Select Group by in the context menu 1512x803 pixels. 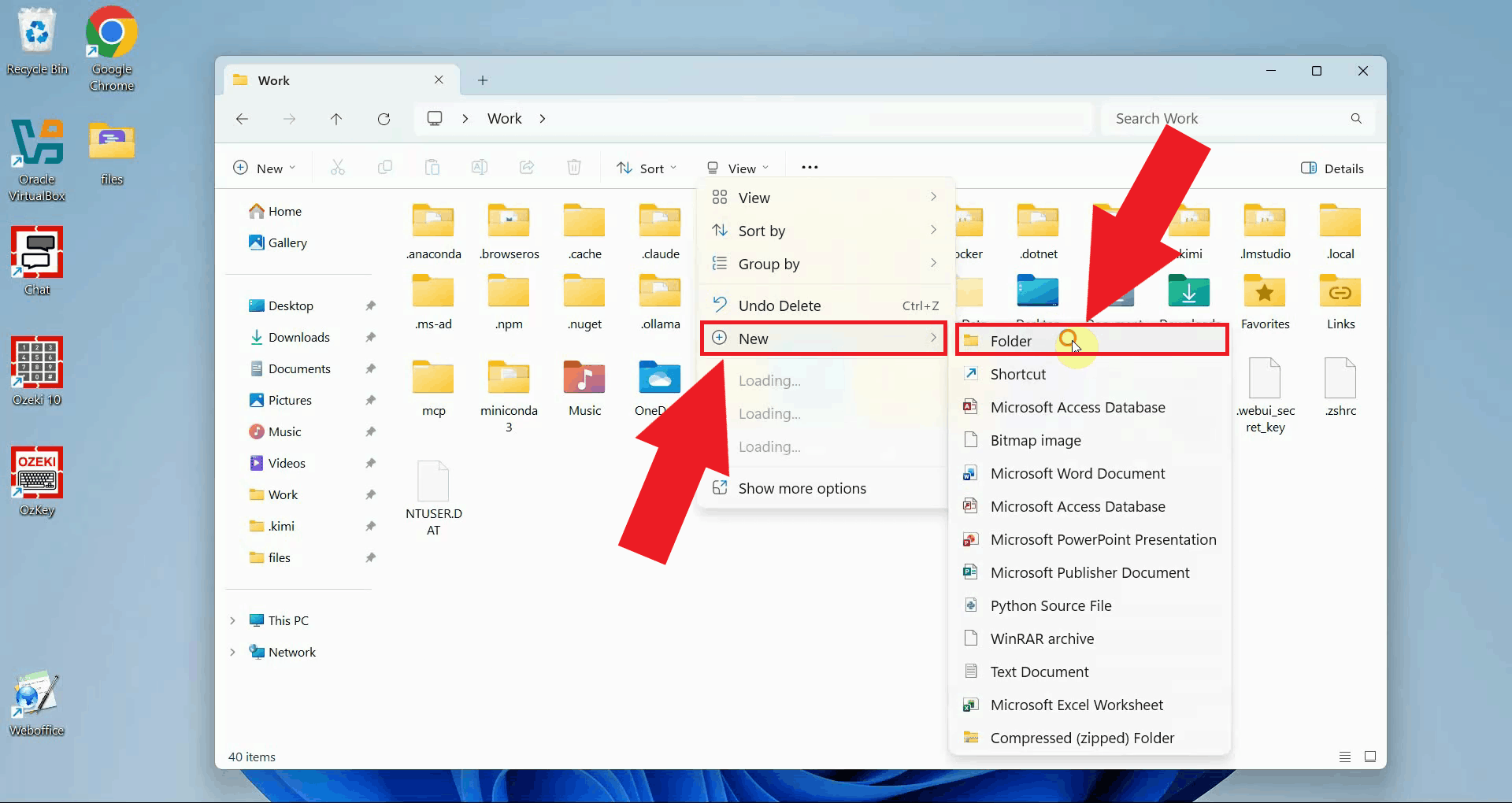pos(769,264)
